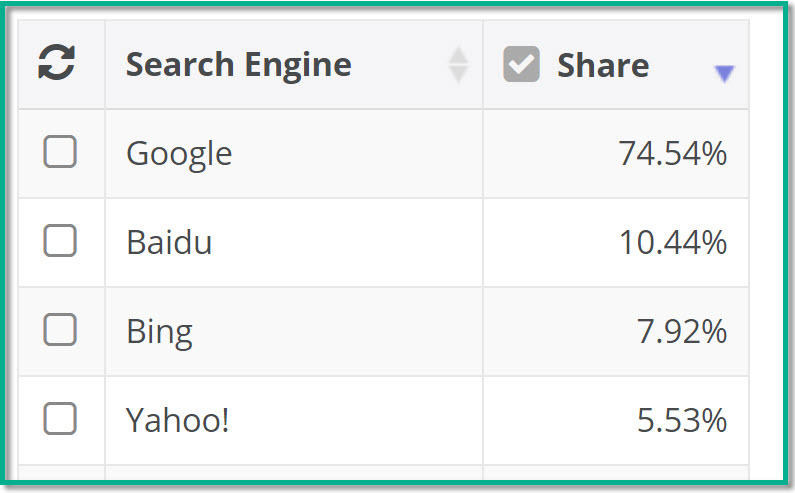The height and width of the screenshot is (493, 795).
Task: Uncheck the Share column checkbox
Action: tap(521, 64)
